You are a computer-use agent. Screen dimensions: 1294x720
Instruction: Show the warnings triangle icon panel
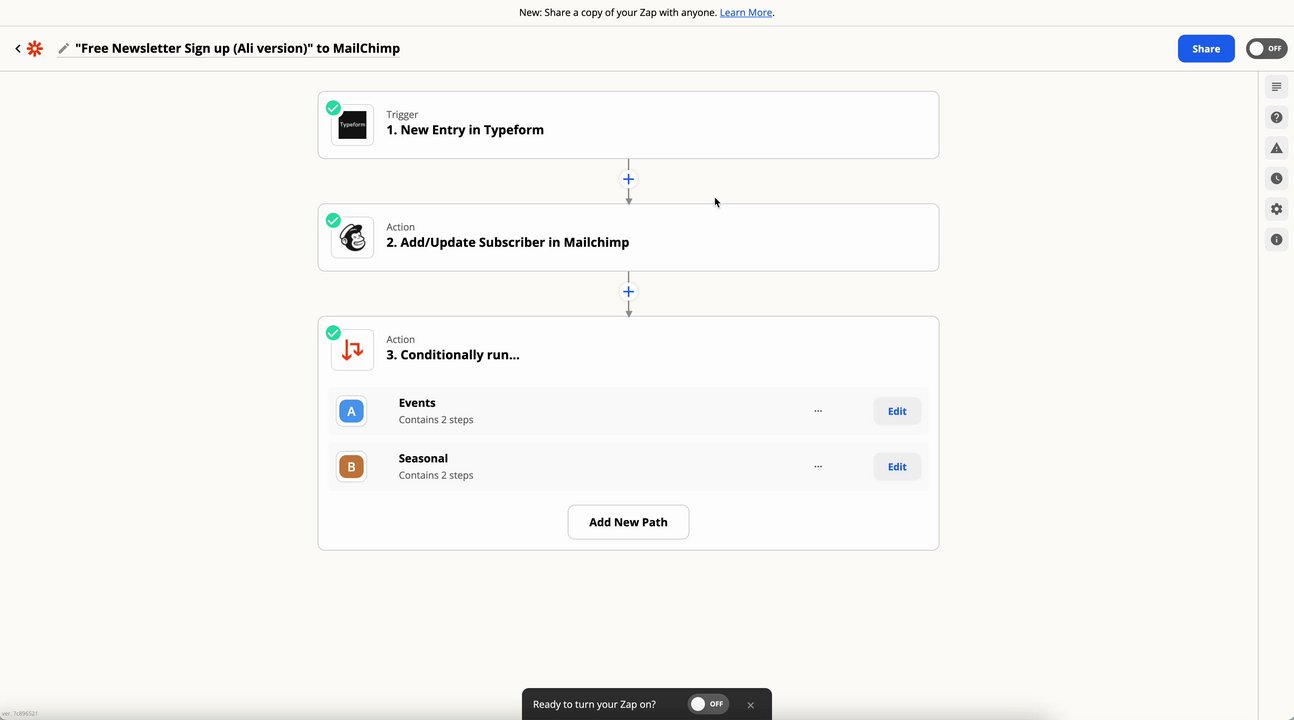pos(1276,148)
